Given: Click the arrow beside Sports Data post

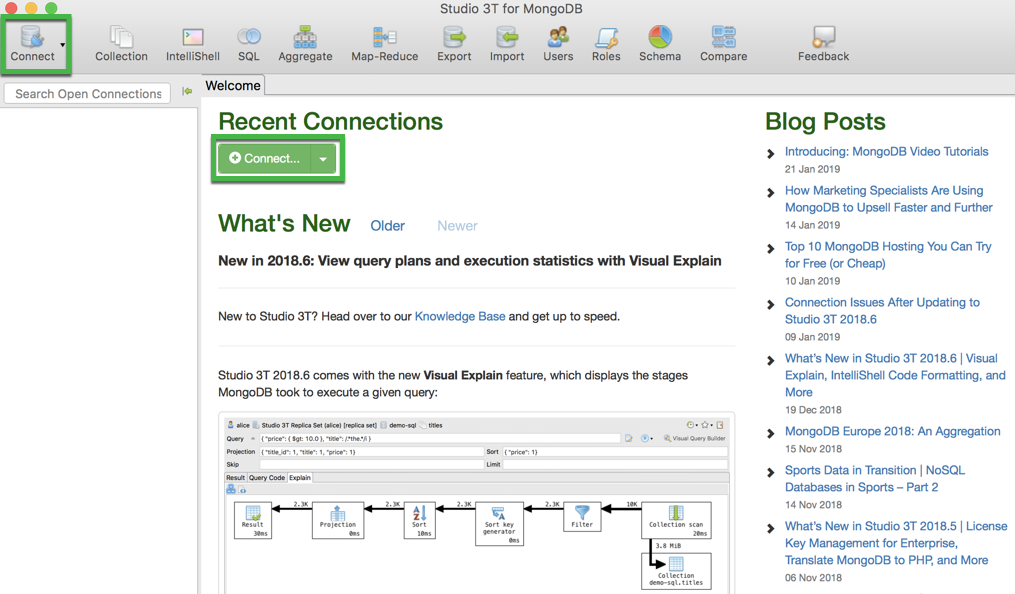Looking at the screenshot, I should coord(770,472).
